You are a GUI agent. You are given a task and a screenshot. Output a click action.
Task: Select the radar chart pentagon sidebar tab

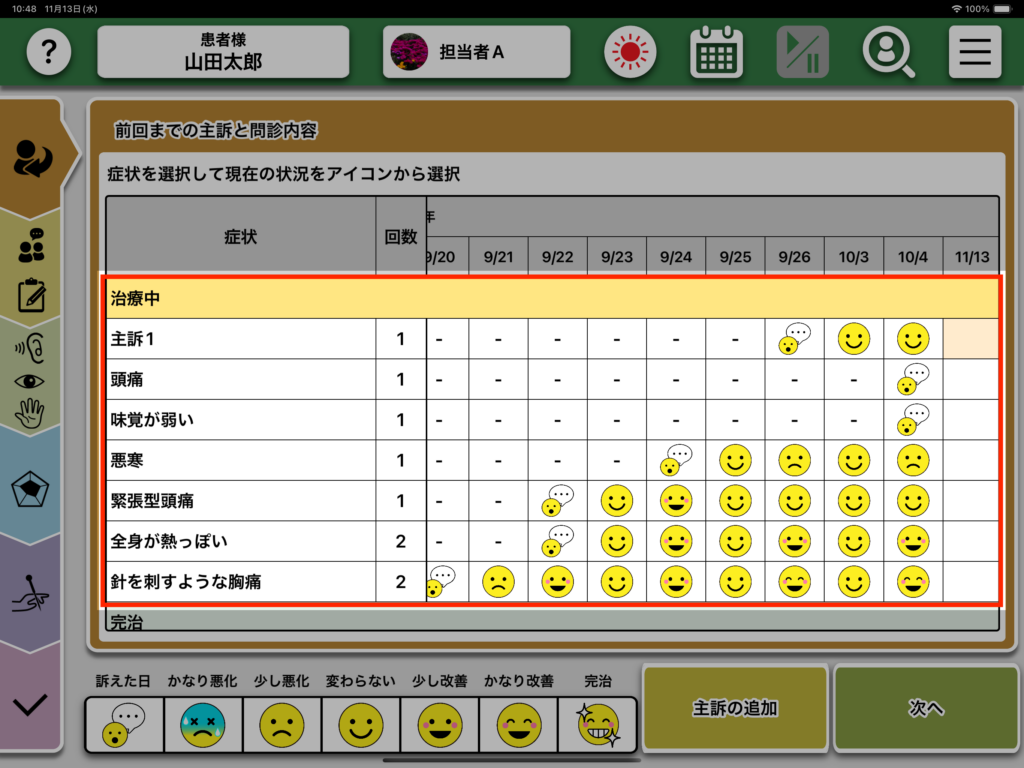tap(32, 489)
